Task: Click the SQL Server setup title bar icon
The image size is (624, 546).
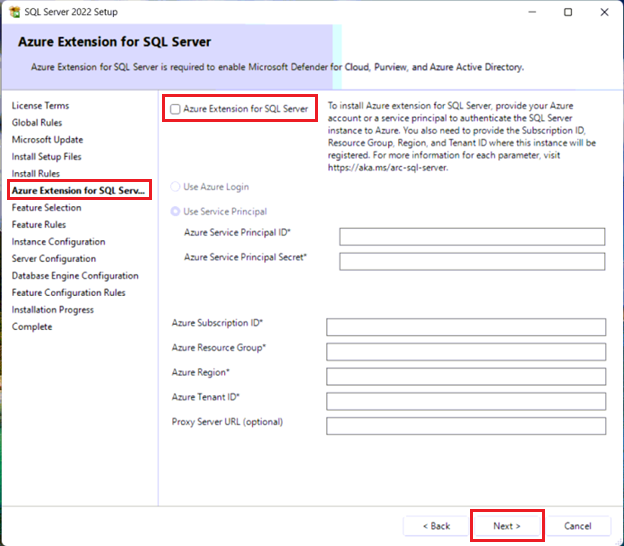Action: tap(15, 12)
